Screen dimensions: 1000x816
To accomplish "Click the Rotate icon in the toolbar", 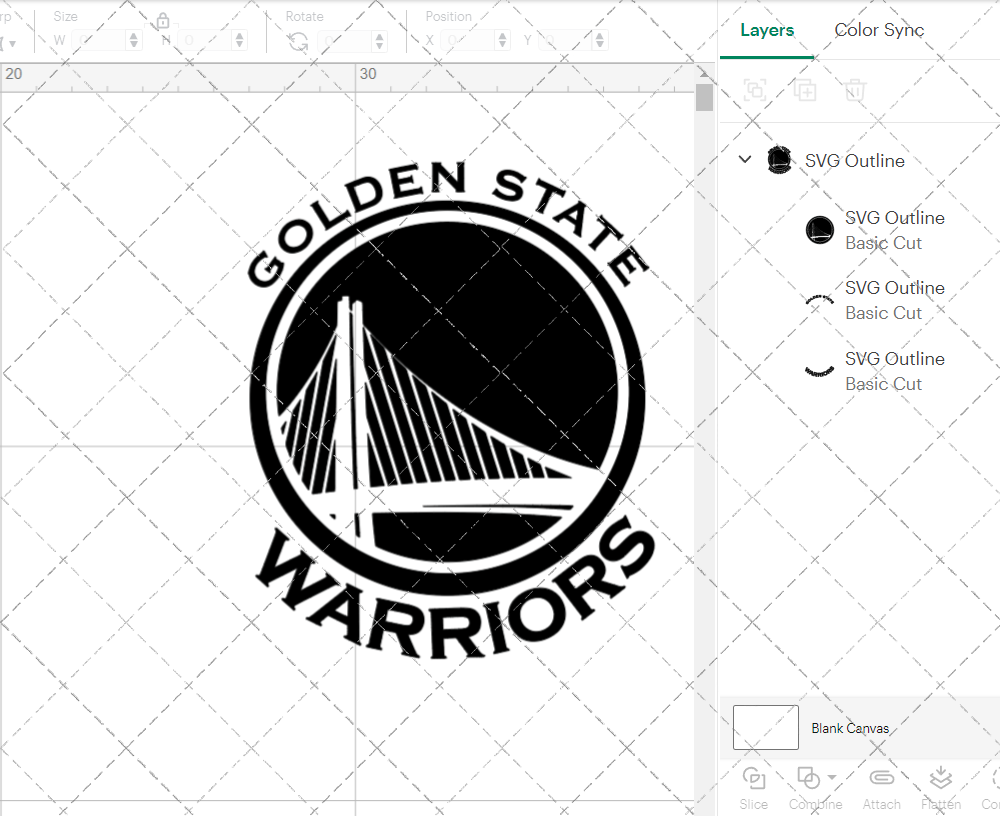I will (296, 40).
